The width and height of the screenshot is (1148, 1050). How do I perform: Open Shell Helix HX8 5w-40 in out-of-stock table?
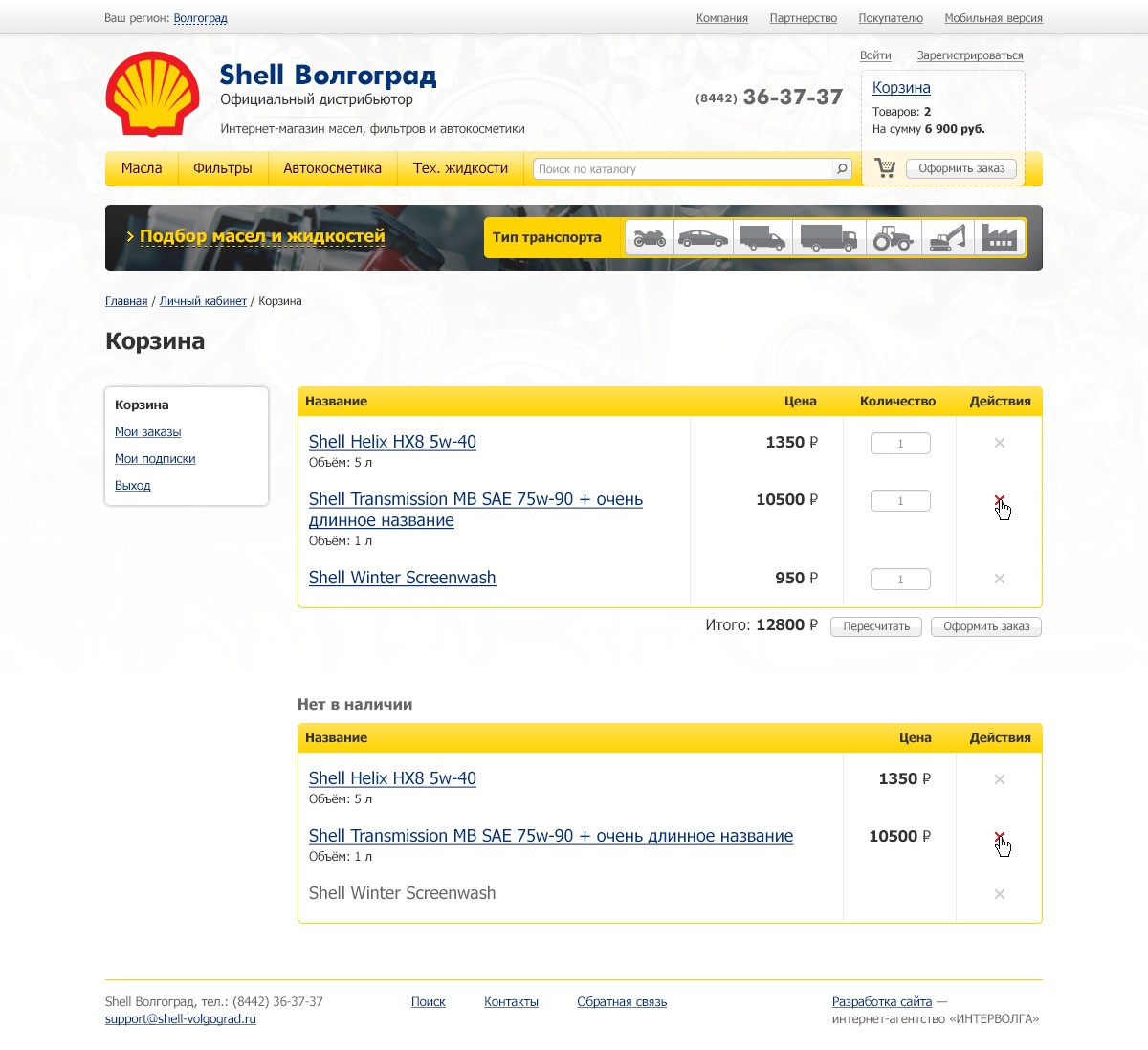click(392, 778)
